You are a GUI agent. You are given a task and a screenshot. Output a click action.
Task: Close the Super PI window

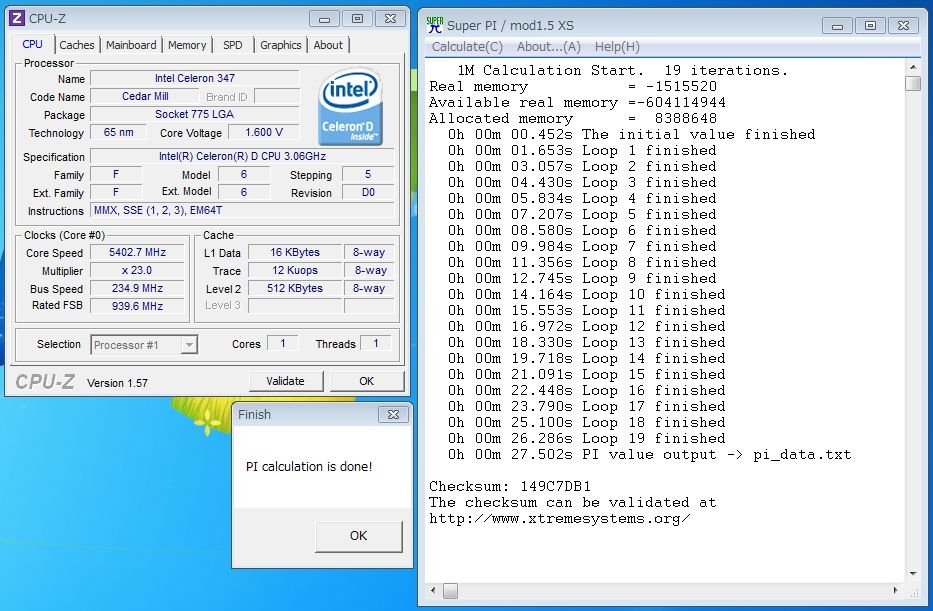[x=906, y=25]
